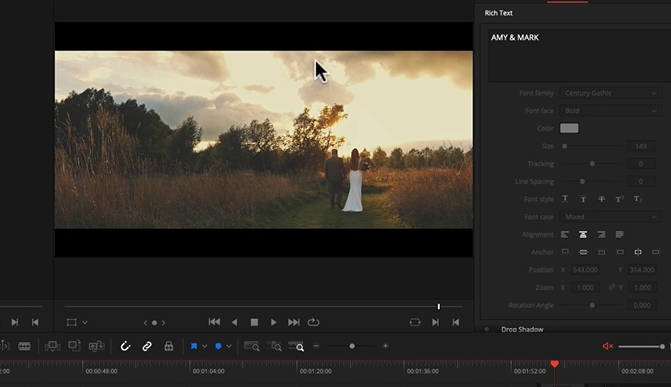
Task: Link Zoom X and Y chain icon
Action: pos(612,287)
